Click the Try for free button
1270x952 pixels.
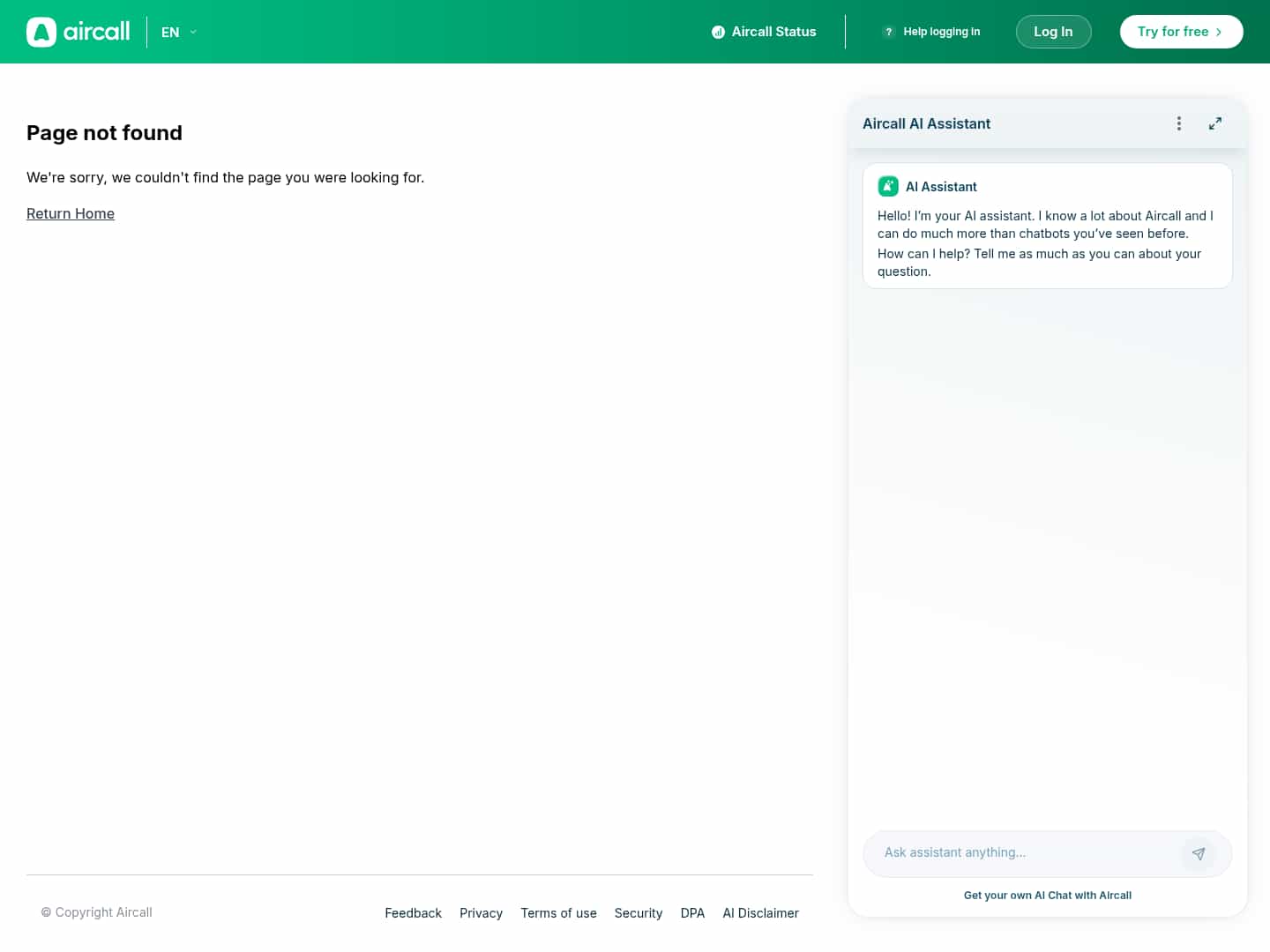(1181, 32)
